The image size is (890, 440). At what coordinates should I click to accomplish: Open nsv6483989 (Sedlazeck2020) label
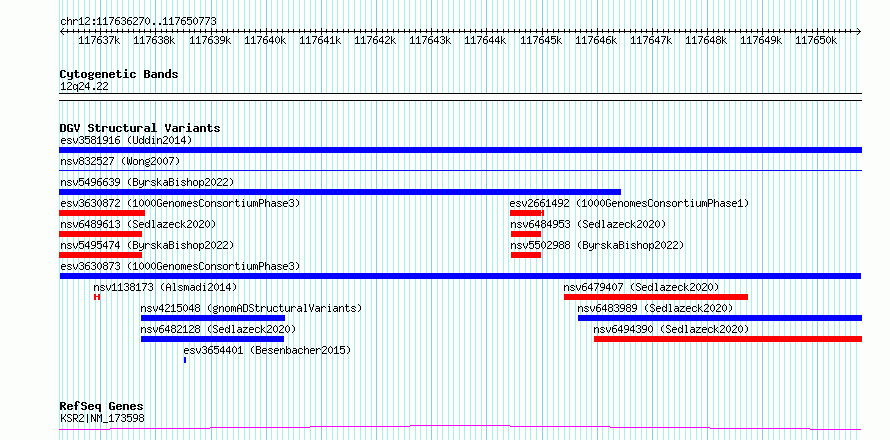pos(655,308)
